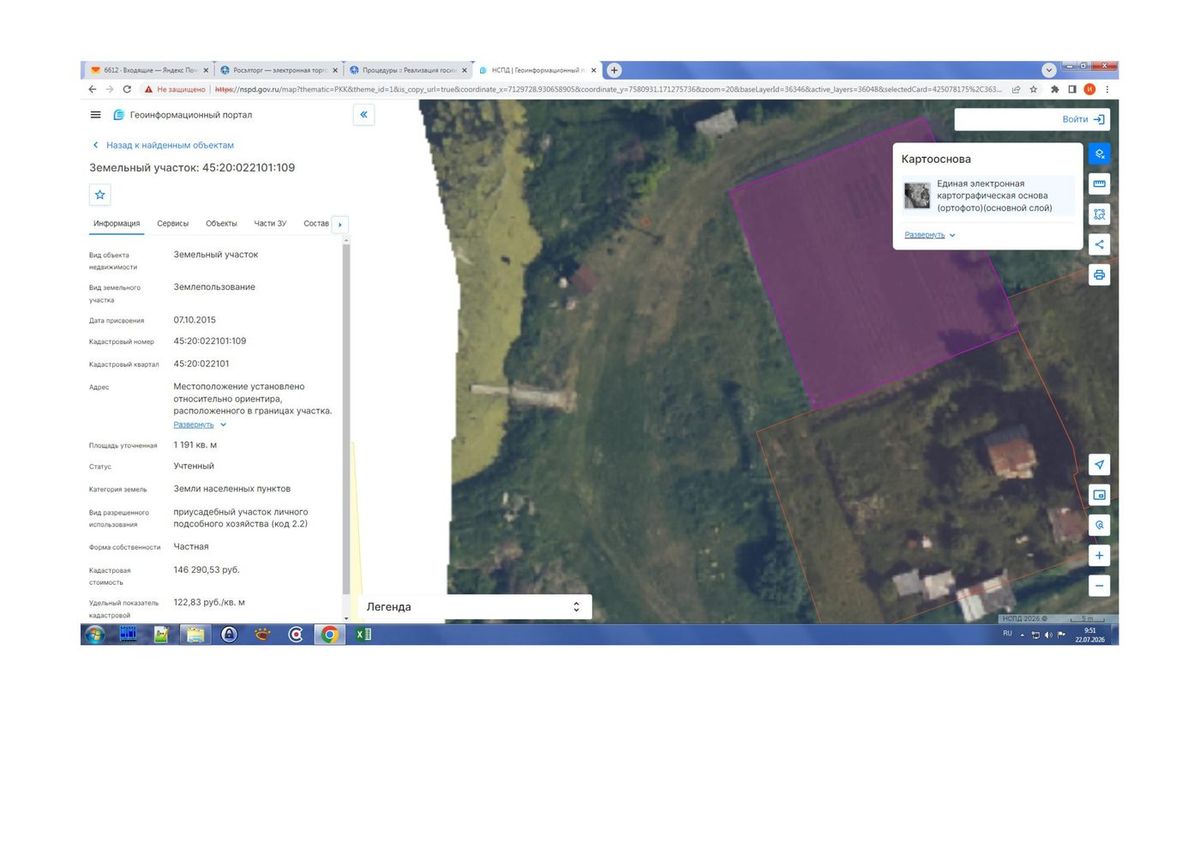Screen dimensions: 1200x849
Task: Click the taskbar clock showing 9:51
Action: 1089,630
